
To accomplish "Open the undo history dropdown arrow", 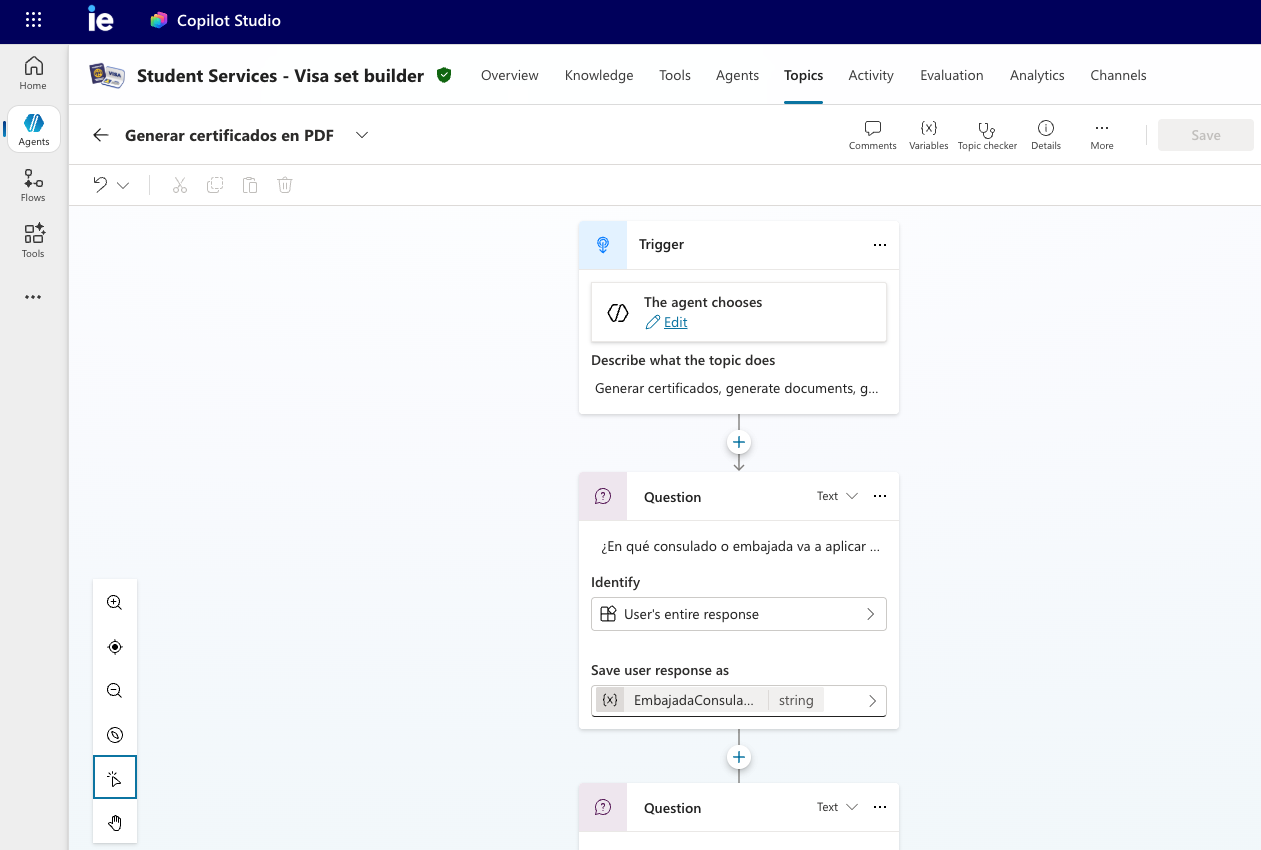I will [x=123, y=186].
